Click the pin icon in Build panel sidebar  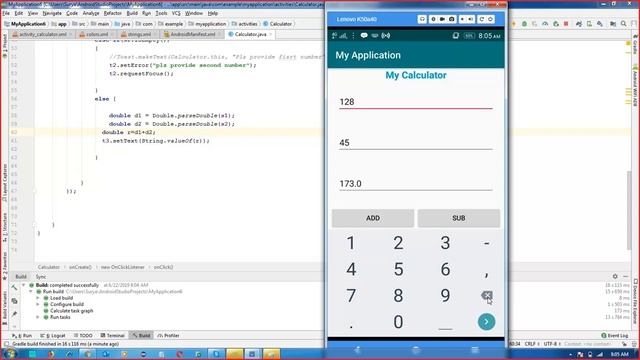coord(14,314)
